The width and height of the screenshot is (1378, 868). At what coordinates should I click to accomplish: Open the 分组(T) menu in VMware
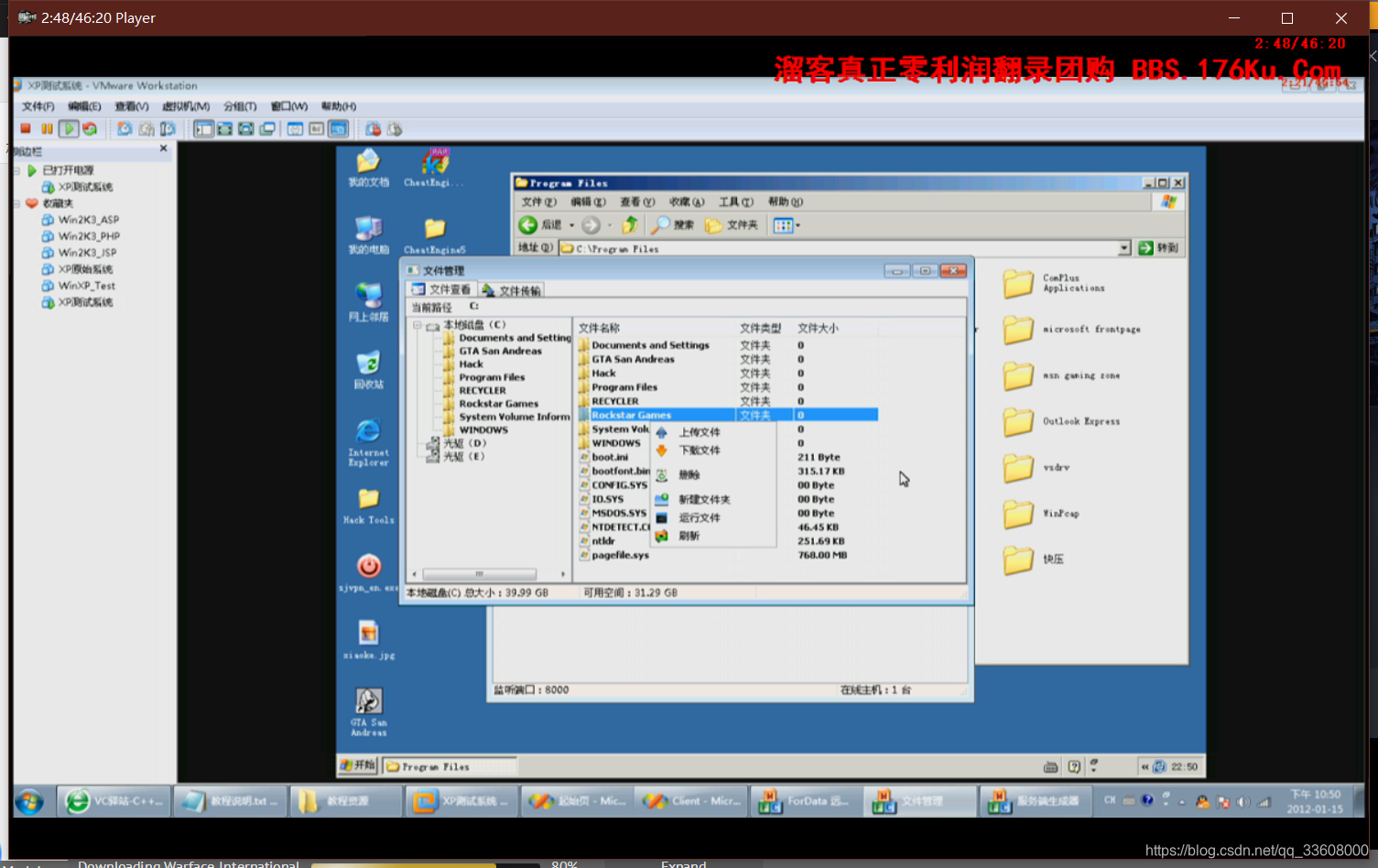pos(240,106)
